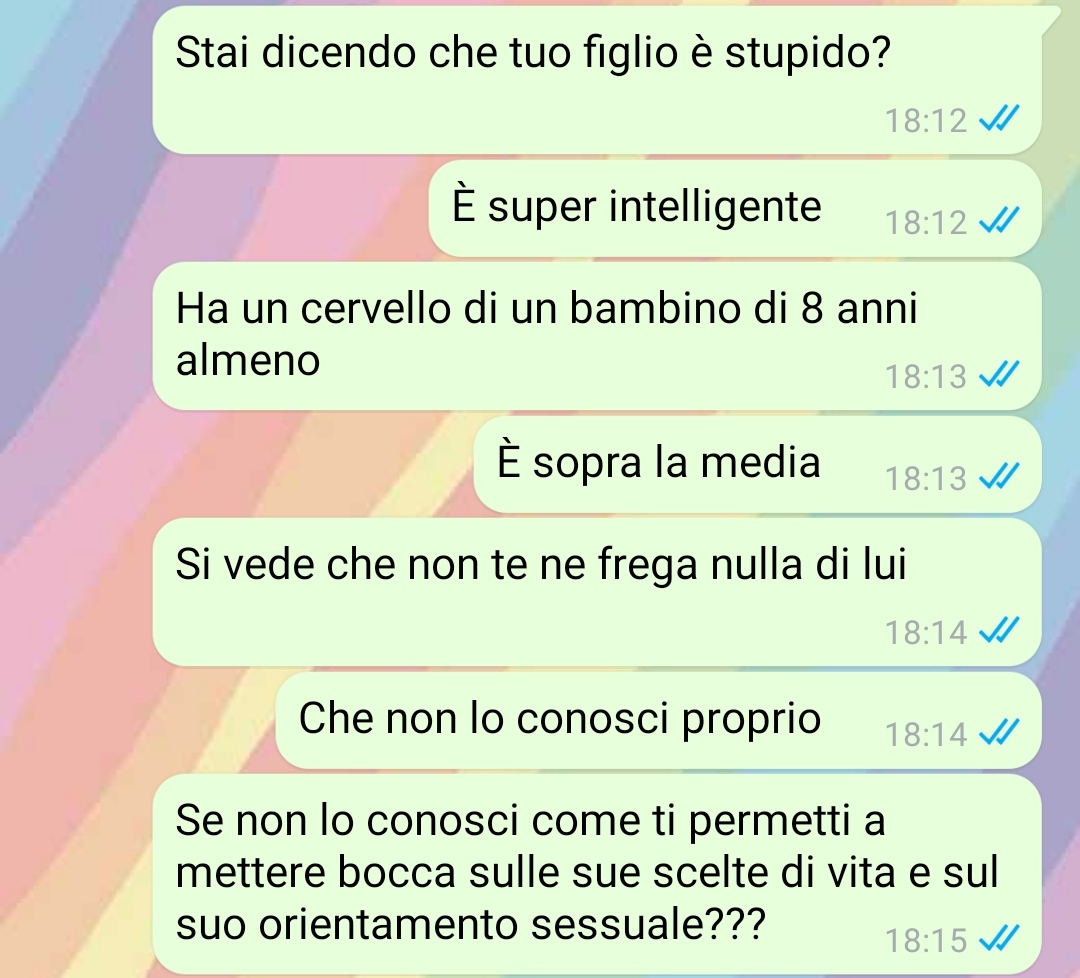Click the 18:13 timestamp beside 'È sopra la media'
1080x978 pixels.
926,479
